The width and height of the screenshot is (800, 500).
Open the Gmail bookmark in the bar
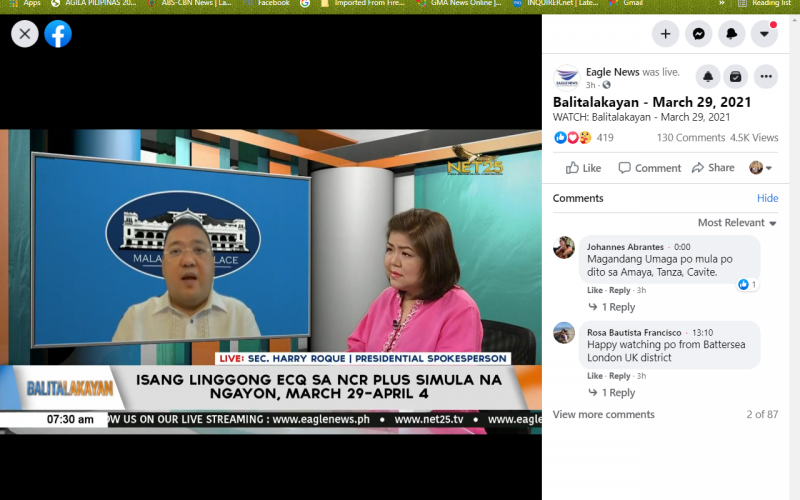tap(631, 3)
